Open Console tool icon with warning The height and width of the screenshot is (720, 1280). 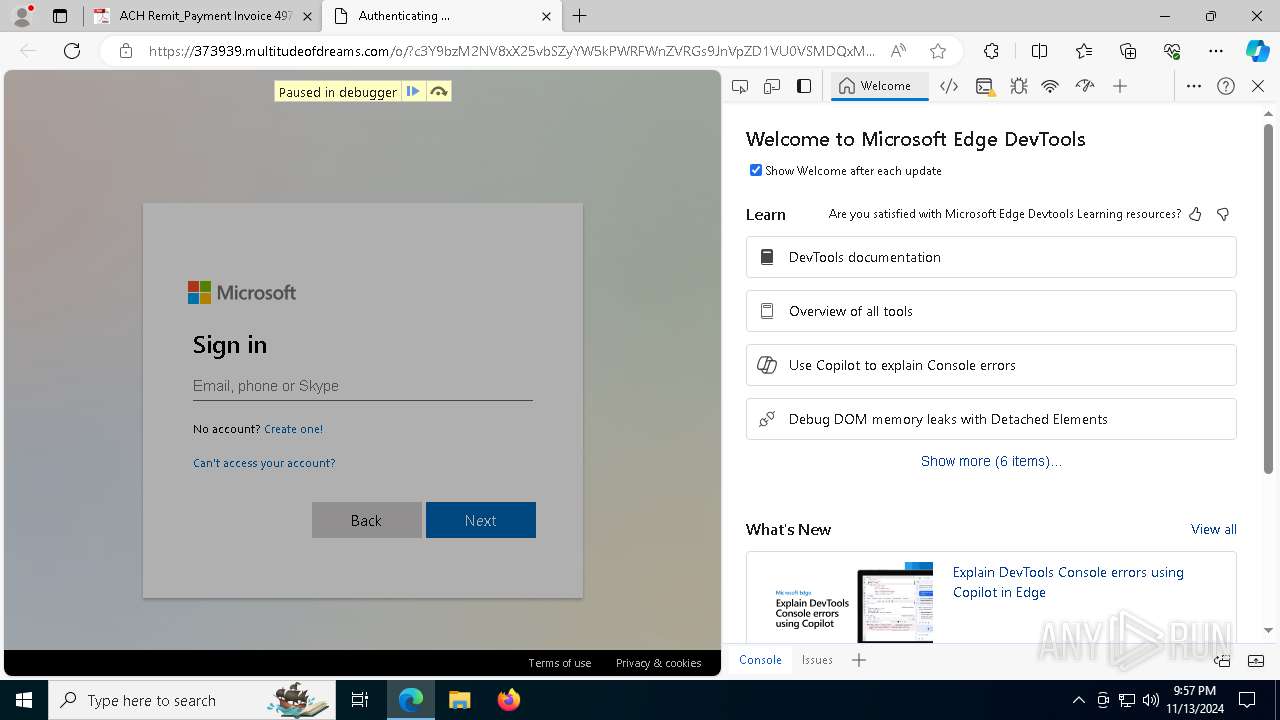pos(985,86)
